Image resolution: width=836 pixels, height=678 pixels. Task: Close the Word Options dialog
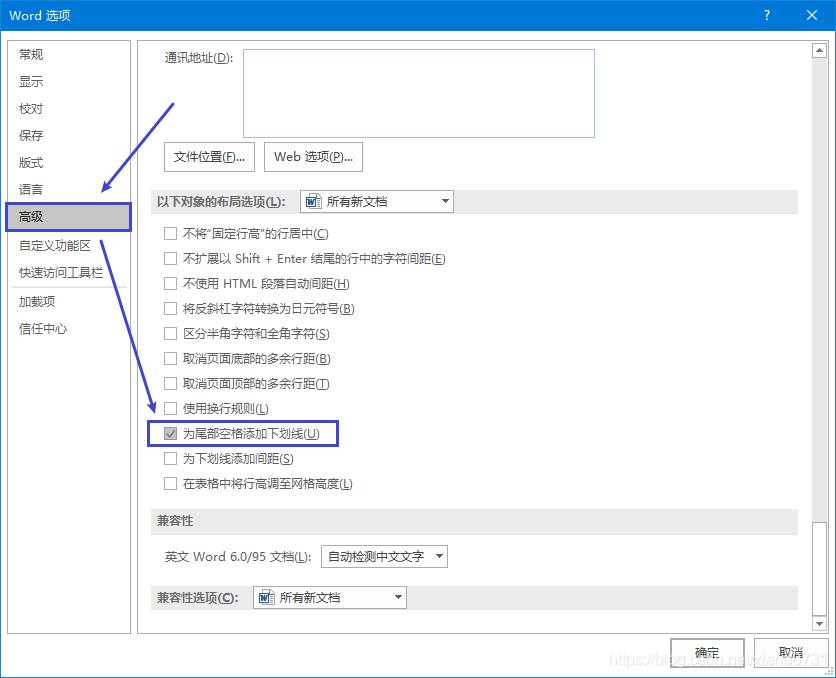(811, 15)
